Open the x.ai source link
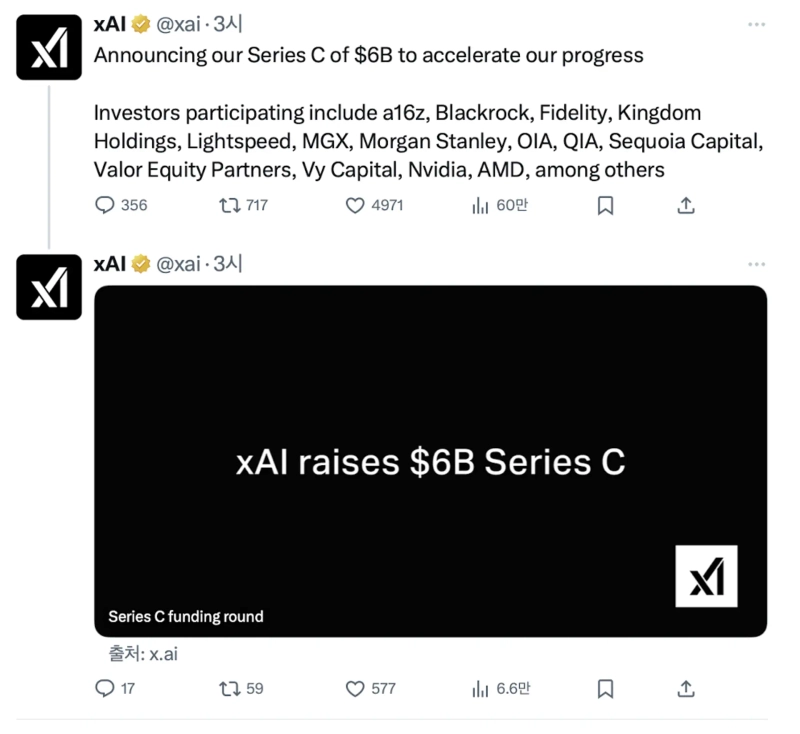The height and width of the screenshot is (734, 800). [162, 654]
